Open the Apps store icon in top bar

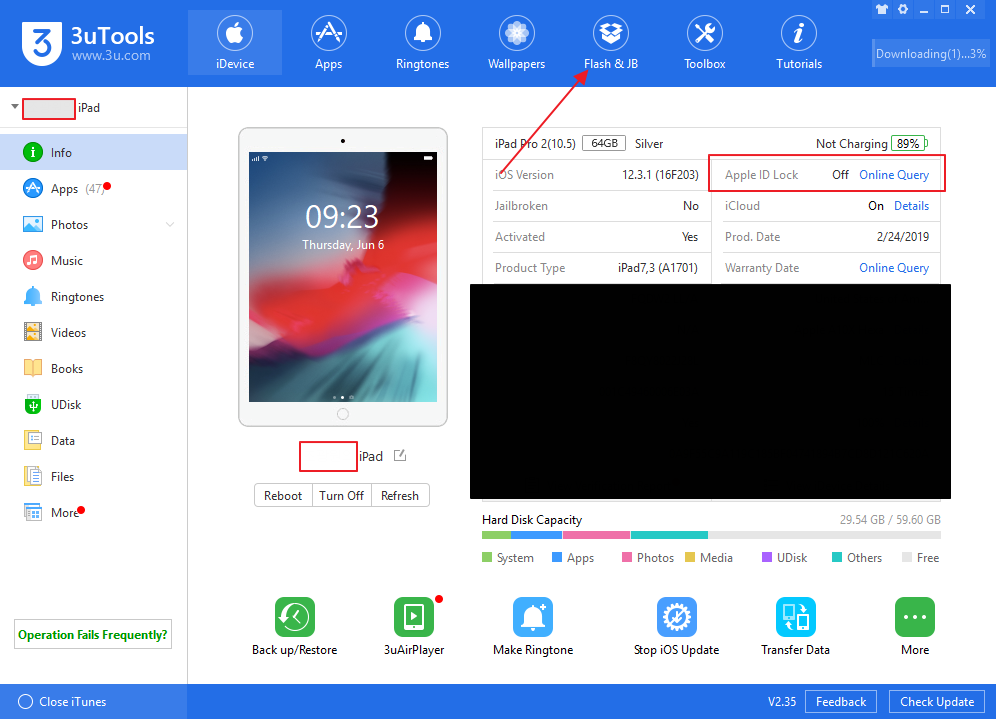coord(328,33)
